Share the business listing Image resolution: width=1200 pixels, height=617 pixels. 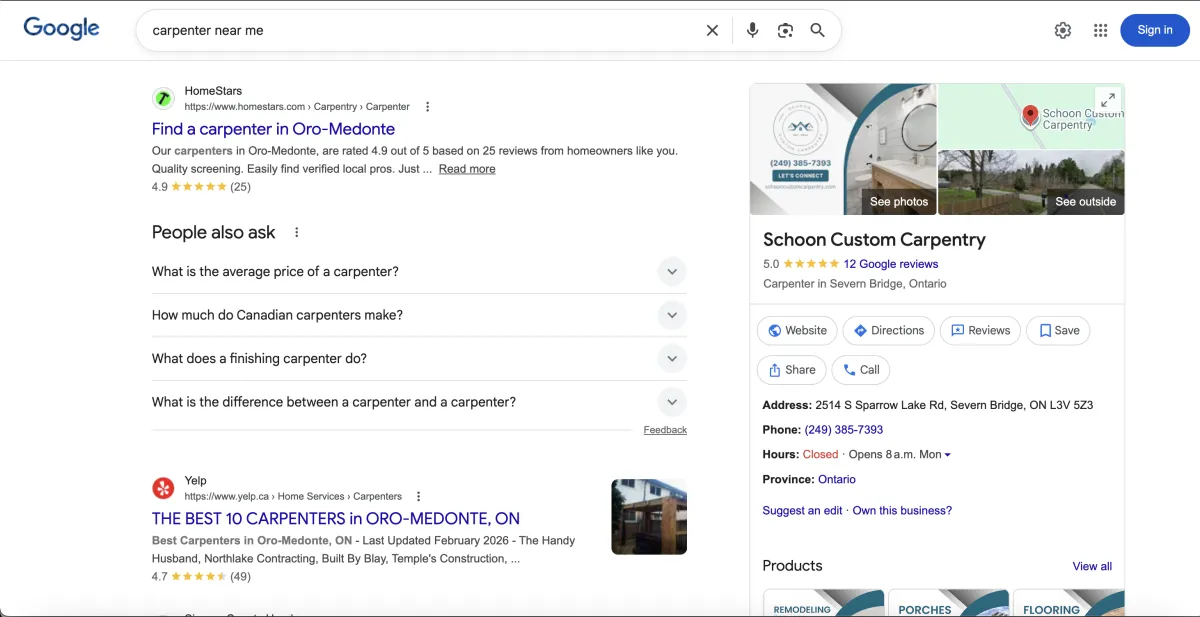(x=792, y=370)
